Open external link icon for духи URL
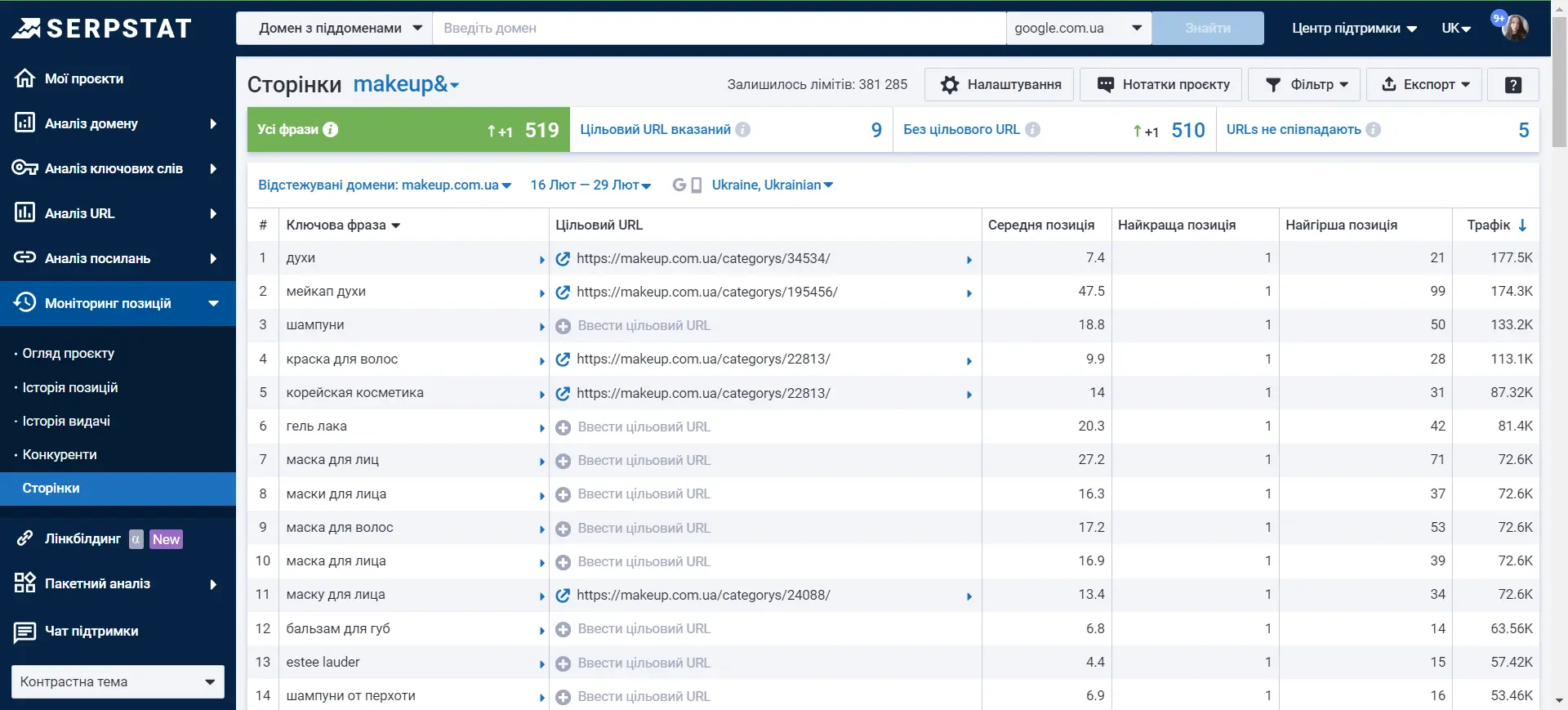The height and width of the screenshot is (710, 1568). pos(563,259)
